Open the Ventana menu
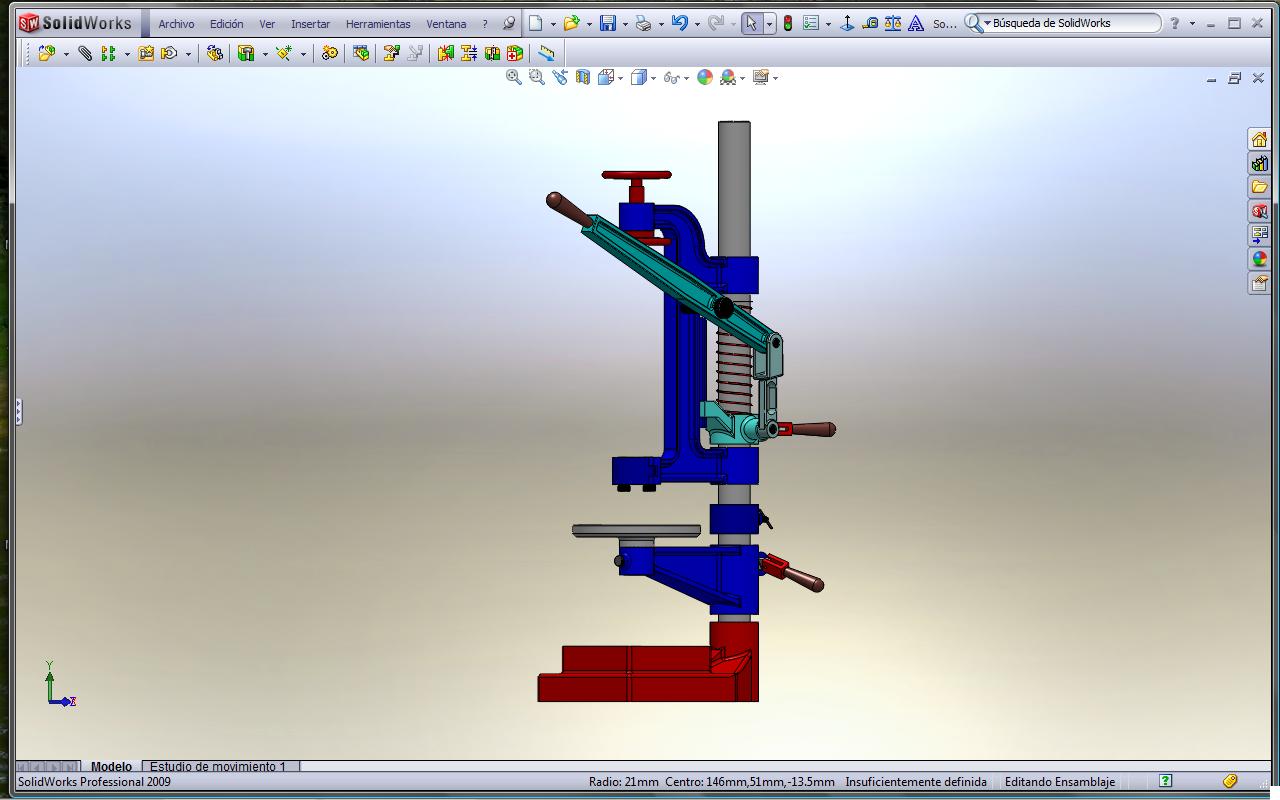This screenshot has height=800, width=1280. point(446,24)
